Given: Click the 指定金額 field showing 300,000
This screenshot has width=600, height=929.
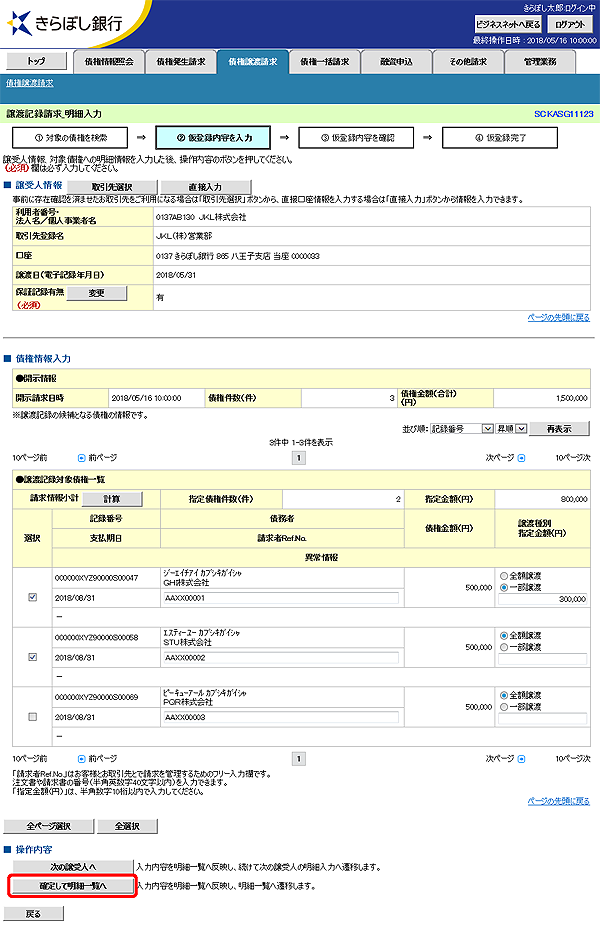Looking at the screenshot, I should 543,599.
